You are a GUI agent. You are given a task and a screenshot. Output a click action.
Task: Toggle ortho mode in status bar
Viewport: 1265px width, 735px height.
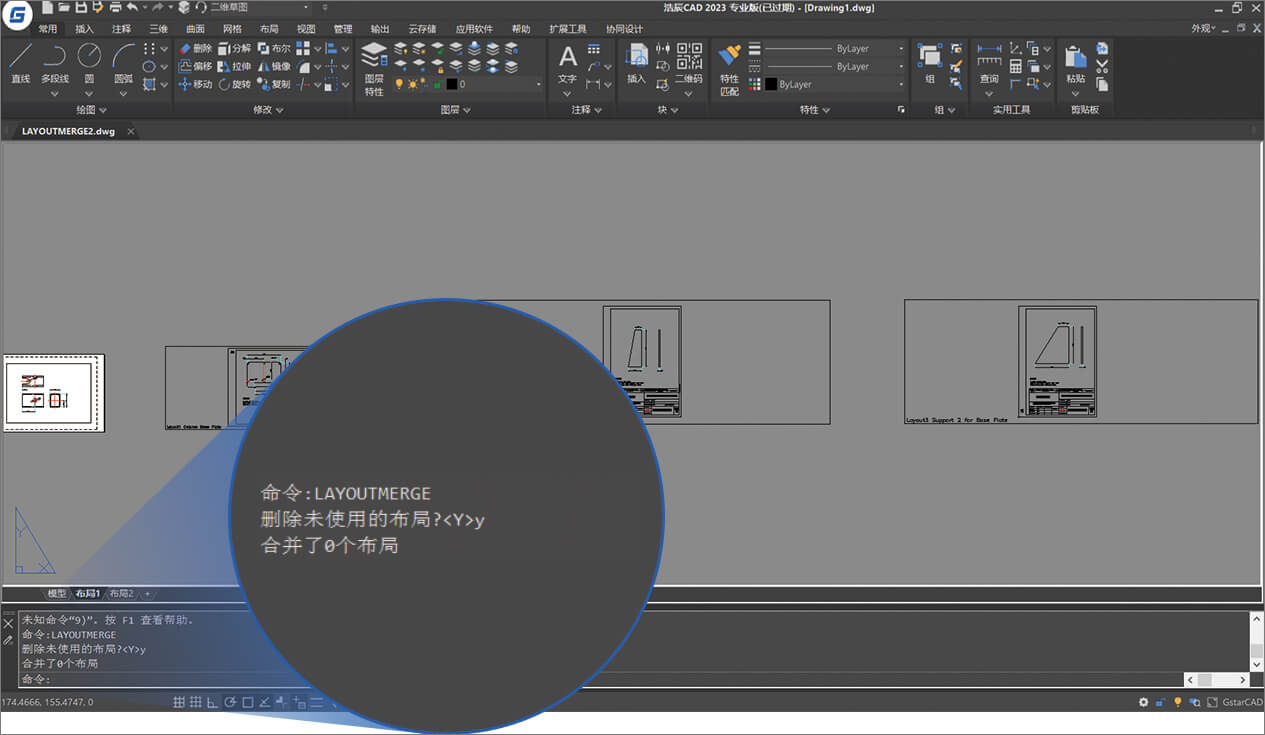[213, 703]
